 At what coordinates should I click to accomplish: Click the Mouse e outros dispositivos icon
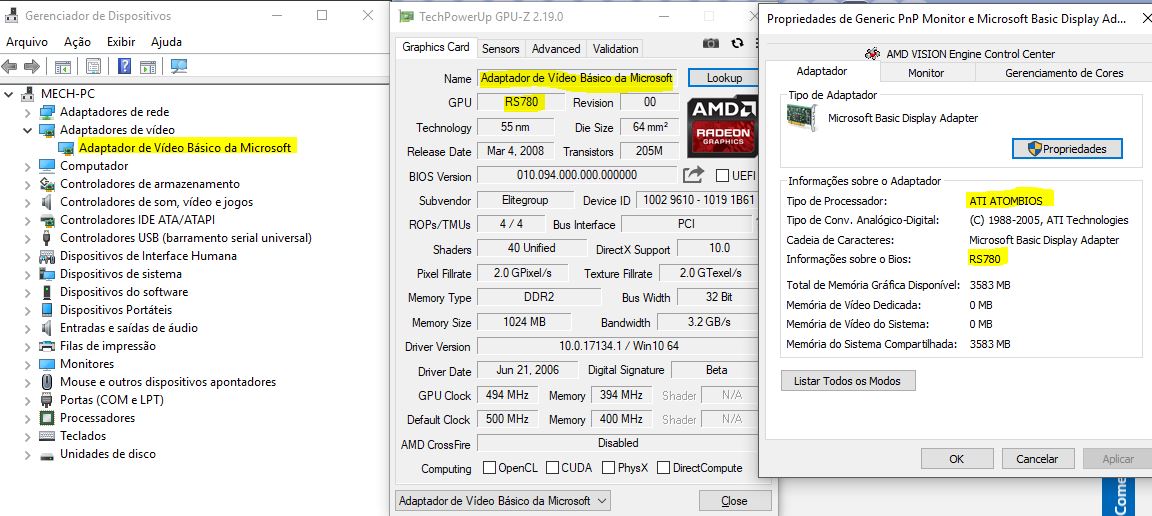[x=47, y=382]
